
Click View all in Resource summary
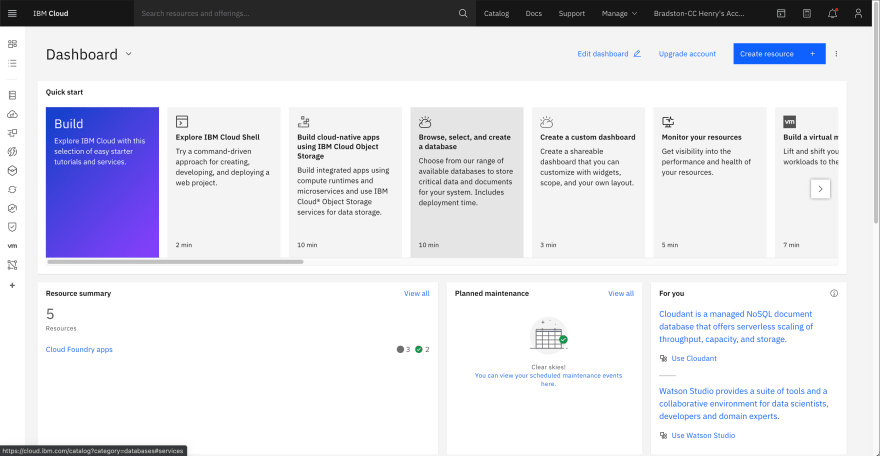[x=416, y=293]
